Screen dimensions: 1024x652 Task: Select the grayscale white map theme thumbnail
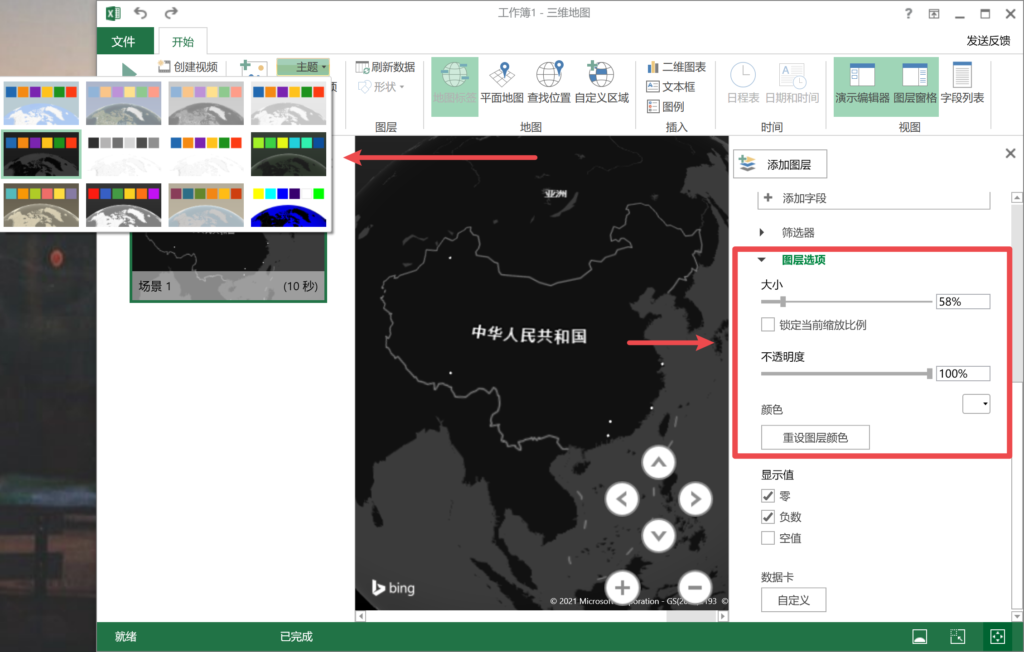pos(123,154)
